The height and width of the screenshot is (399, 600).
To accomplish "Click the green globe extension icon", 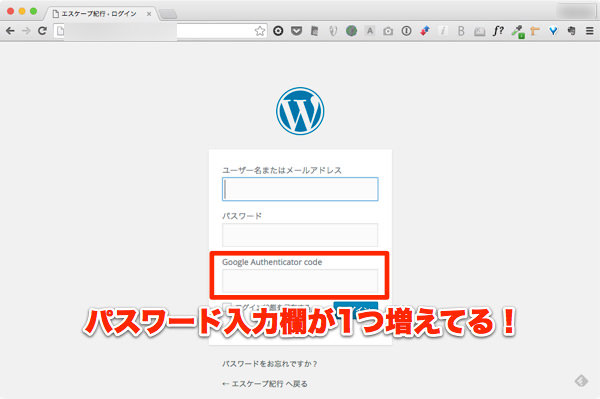I will tap(351, 31).
